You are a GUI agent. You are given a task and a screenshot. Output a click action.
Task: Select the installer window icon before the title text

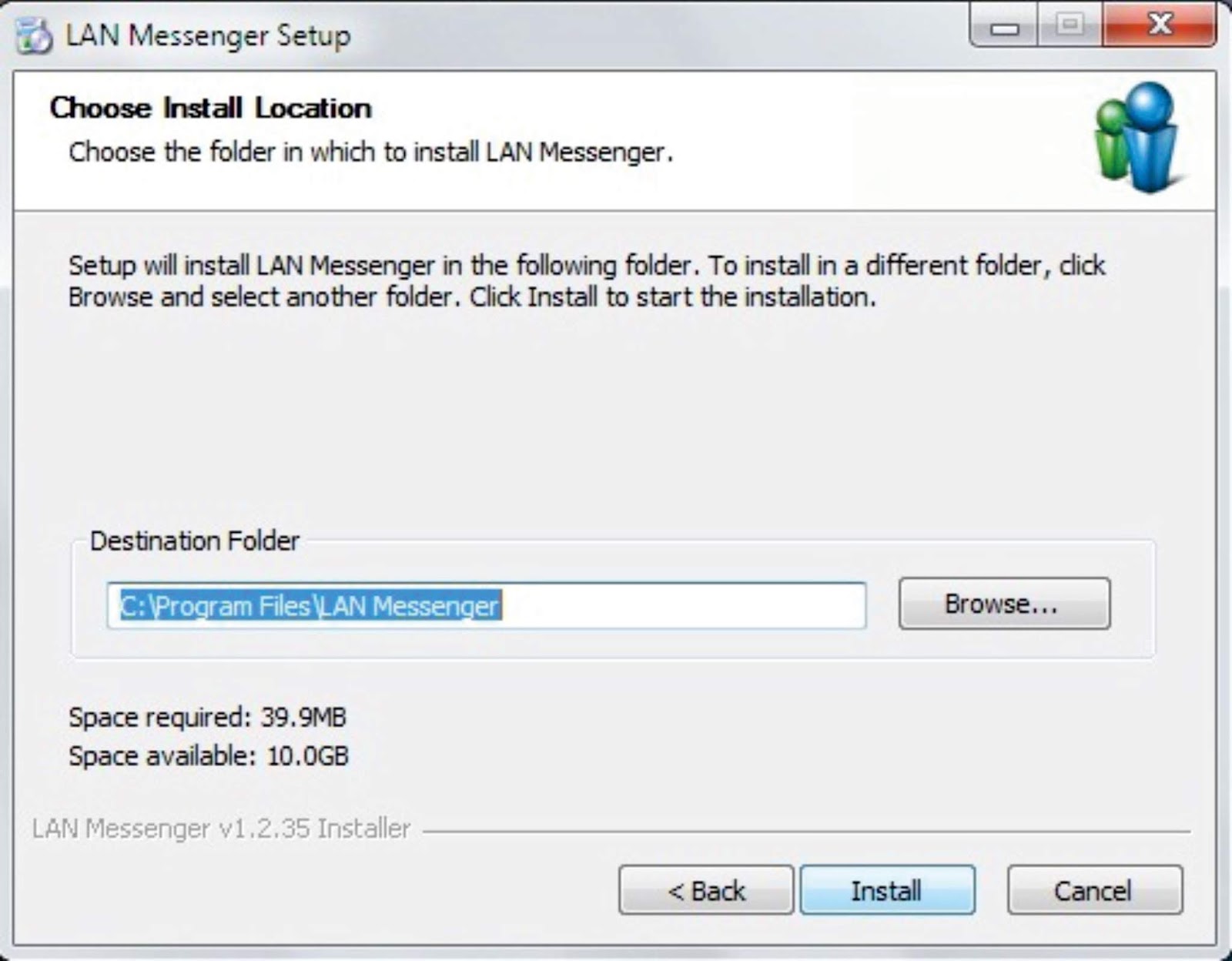[31, 35]
